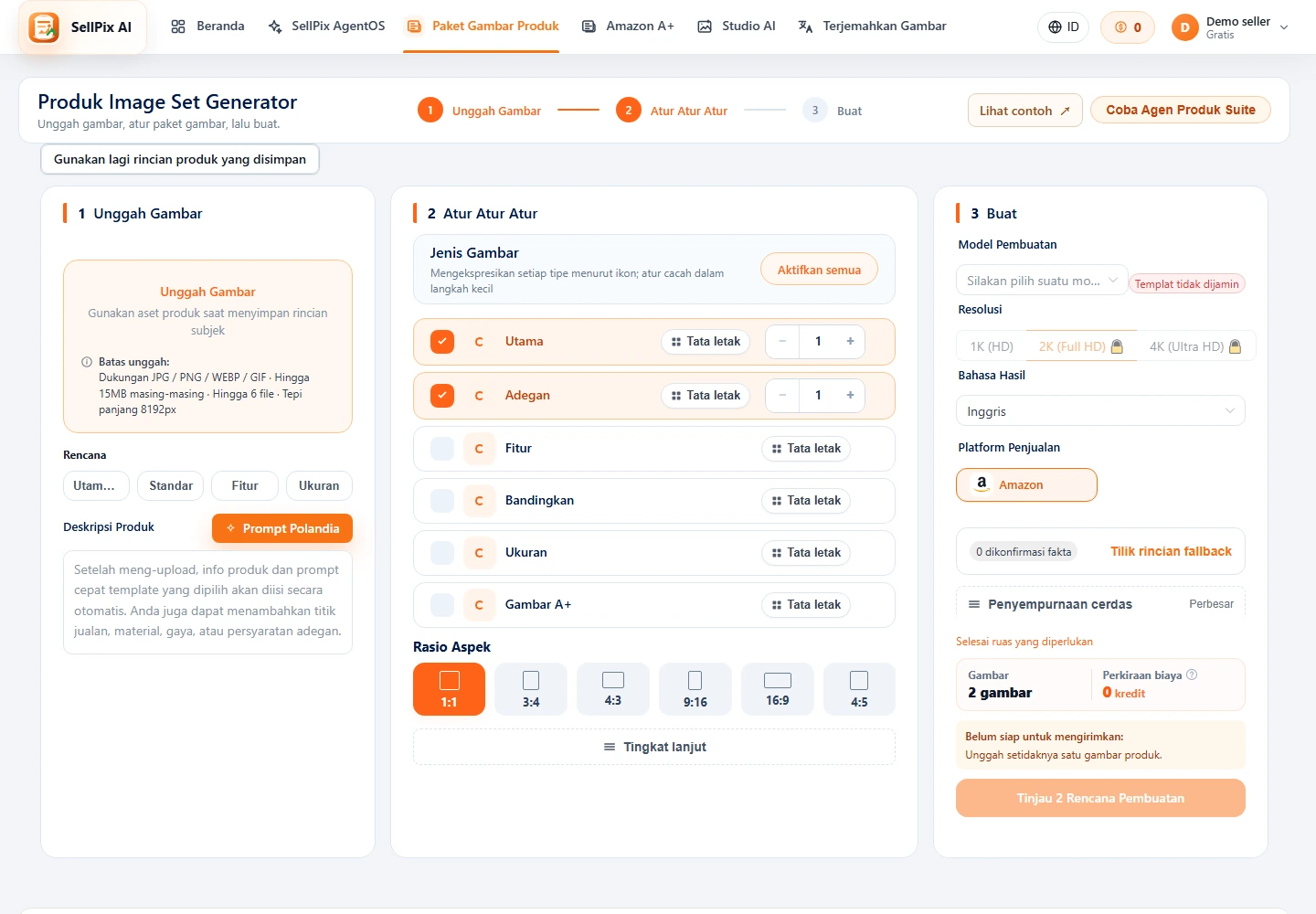
Task: Increase the Adegan image count
Action: coord(850,396)
